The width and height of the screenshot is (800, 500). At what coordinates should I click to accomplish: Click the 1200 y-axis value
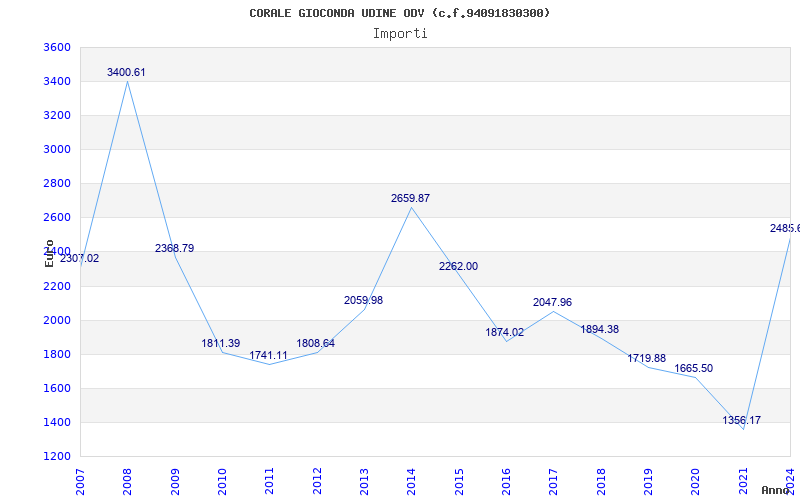57,456
